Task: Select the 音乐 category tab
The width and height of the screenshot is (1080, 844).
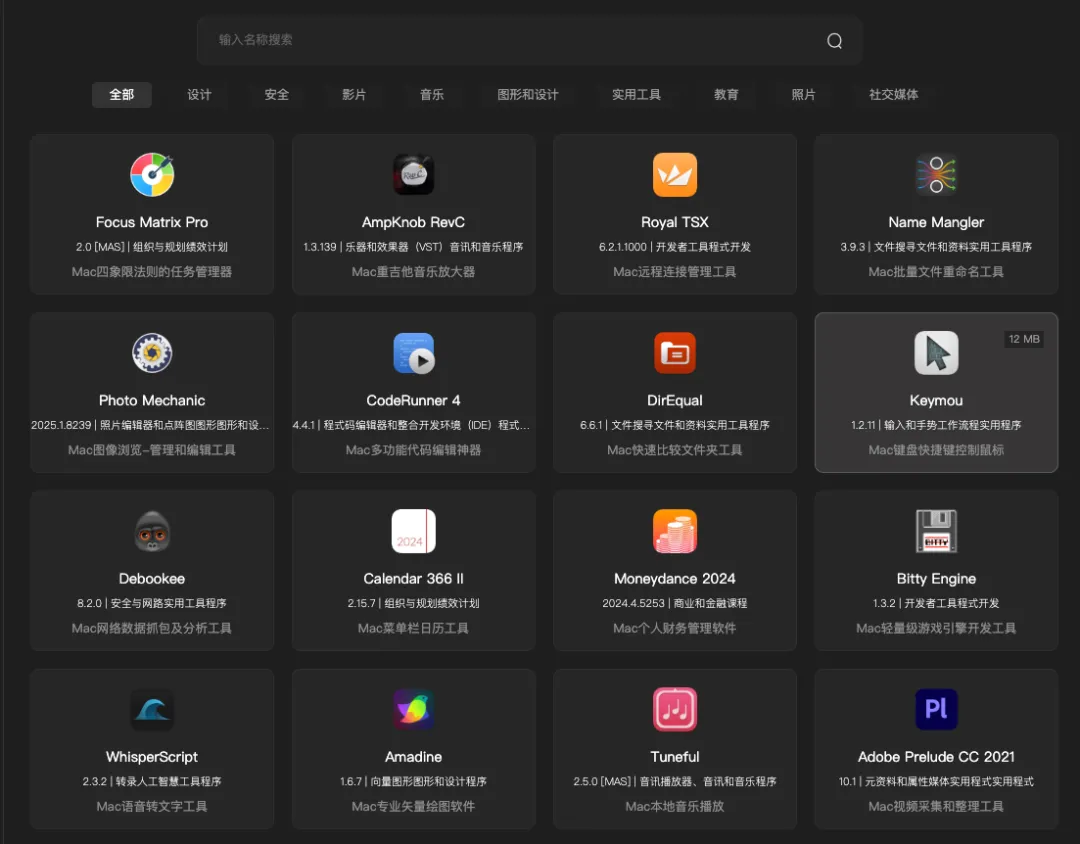Action: [x=432, y=94]
